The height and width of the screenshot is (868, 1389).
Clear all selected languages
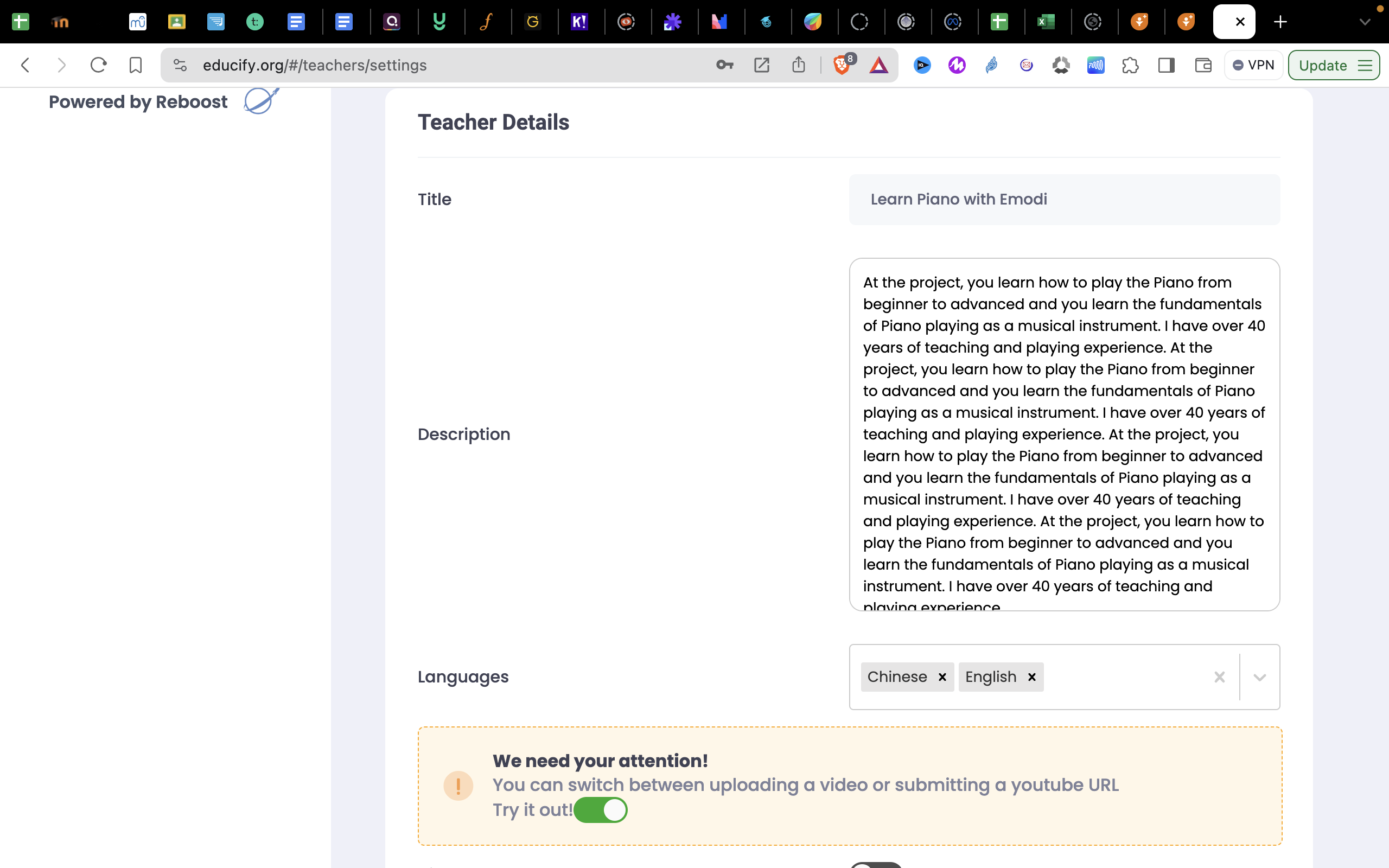(1220, 678)
